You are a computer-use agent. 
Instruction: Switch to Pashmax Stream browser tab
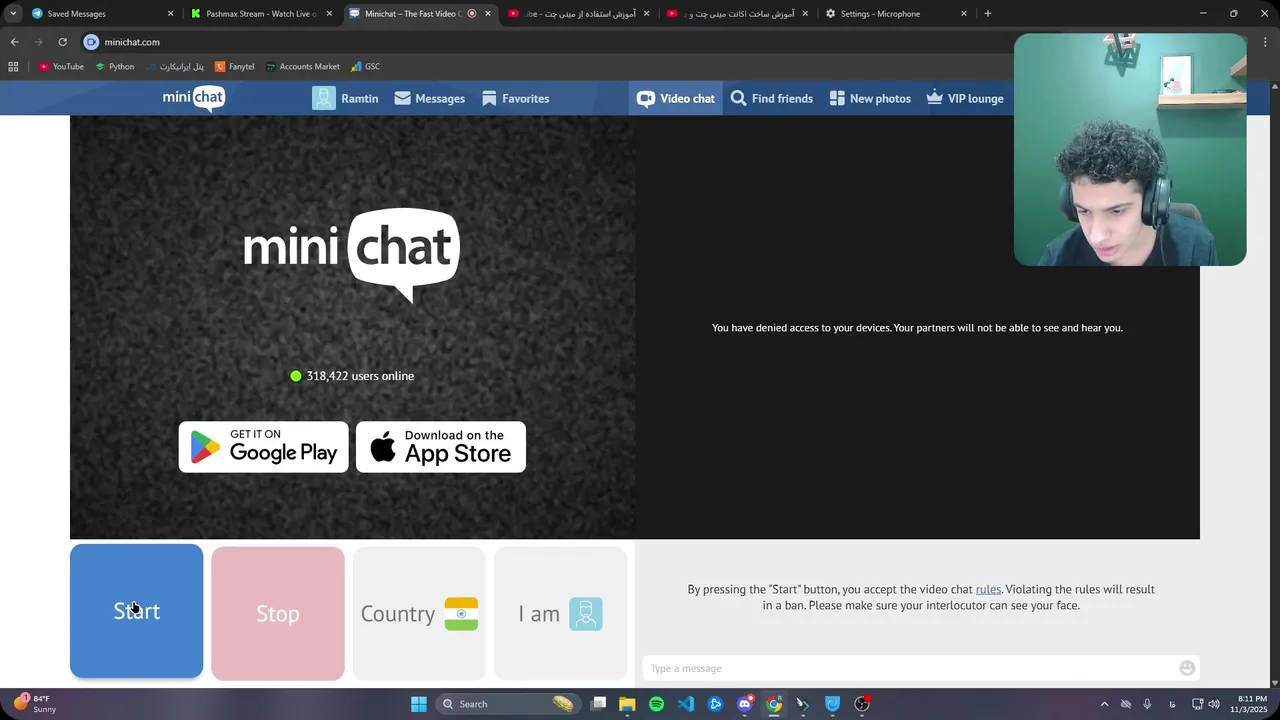click(262, 14)
